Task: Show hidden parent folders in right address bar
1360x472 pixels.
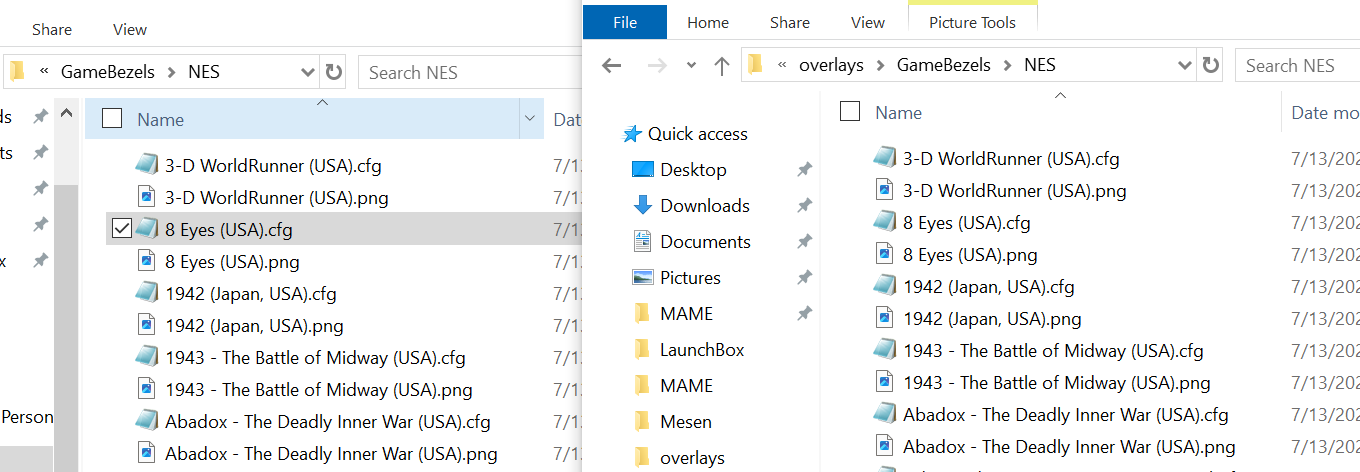Action: (781, 66)
